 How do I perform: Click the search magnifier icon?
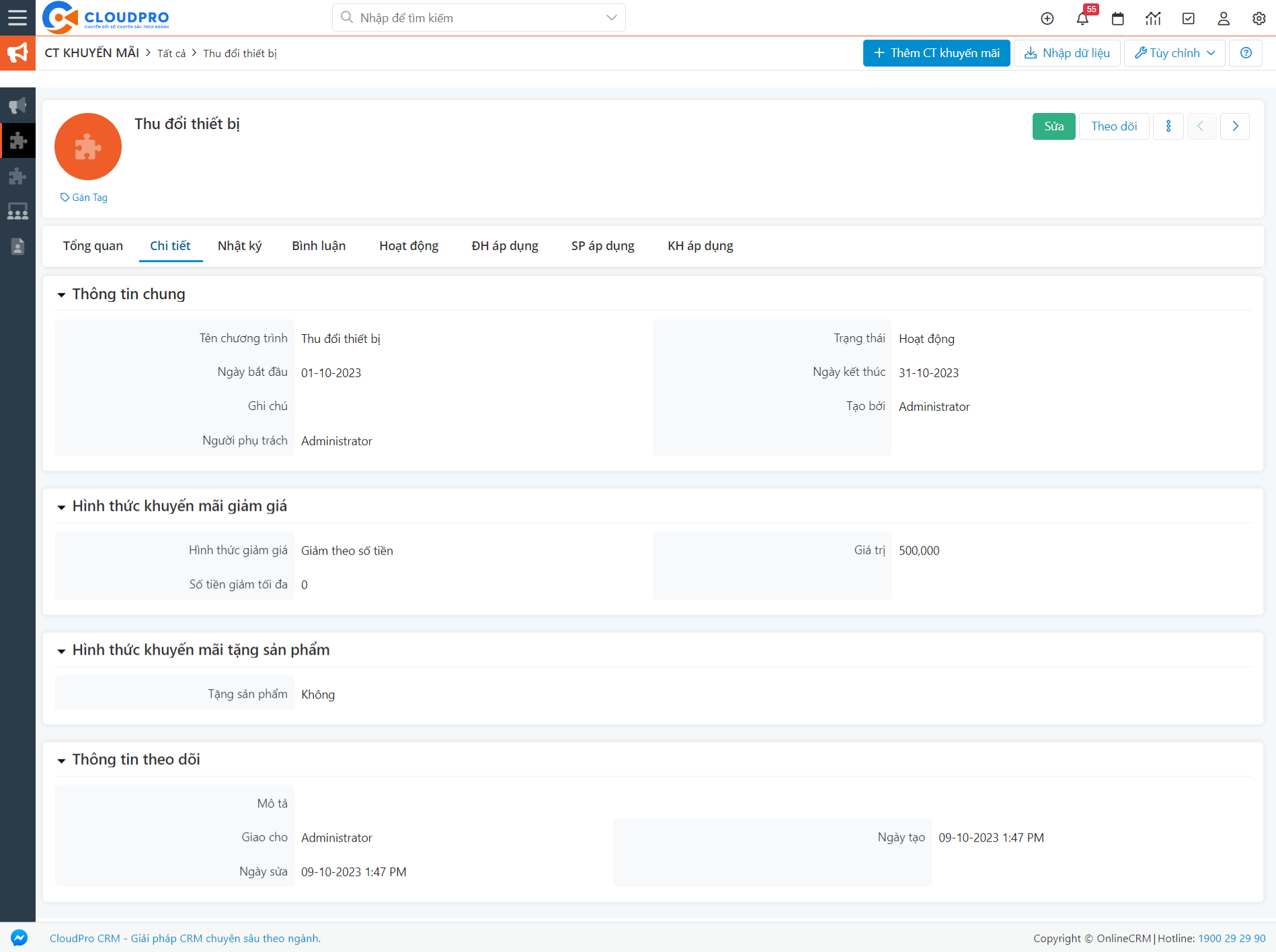(x=347, y=17)
